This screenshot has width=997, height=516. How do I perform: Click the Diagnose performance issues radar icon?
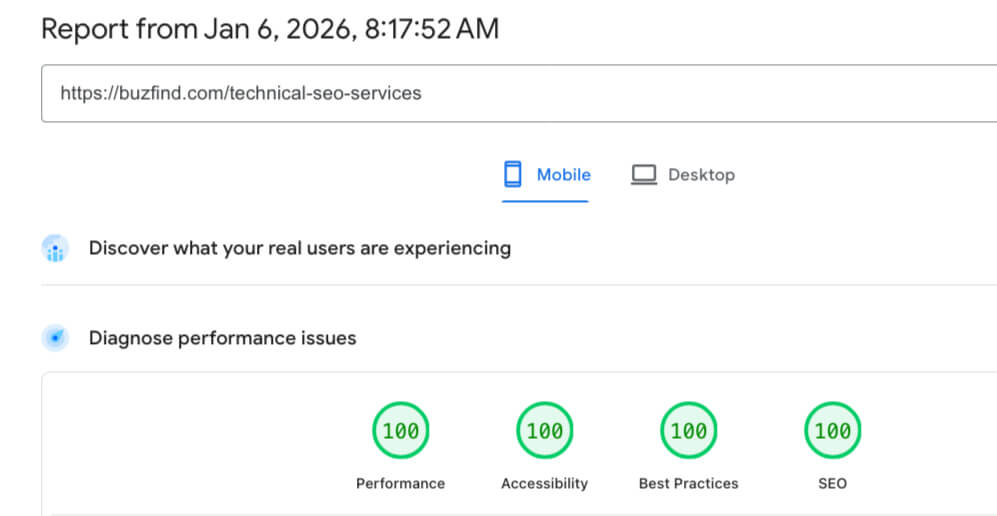55,338
